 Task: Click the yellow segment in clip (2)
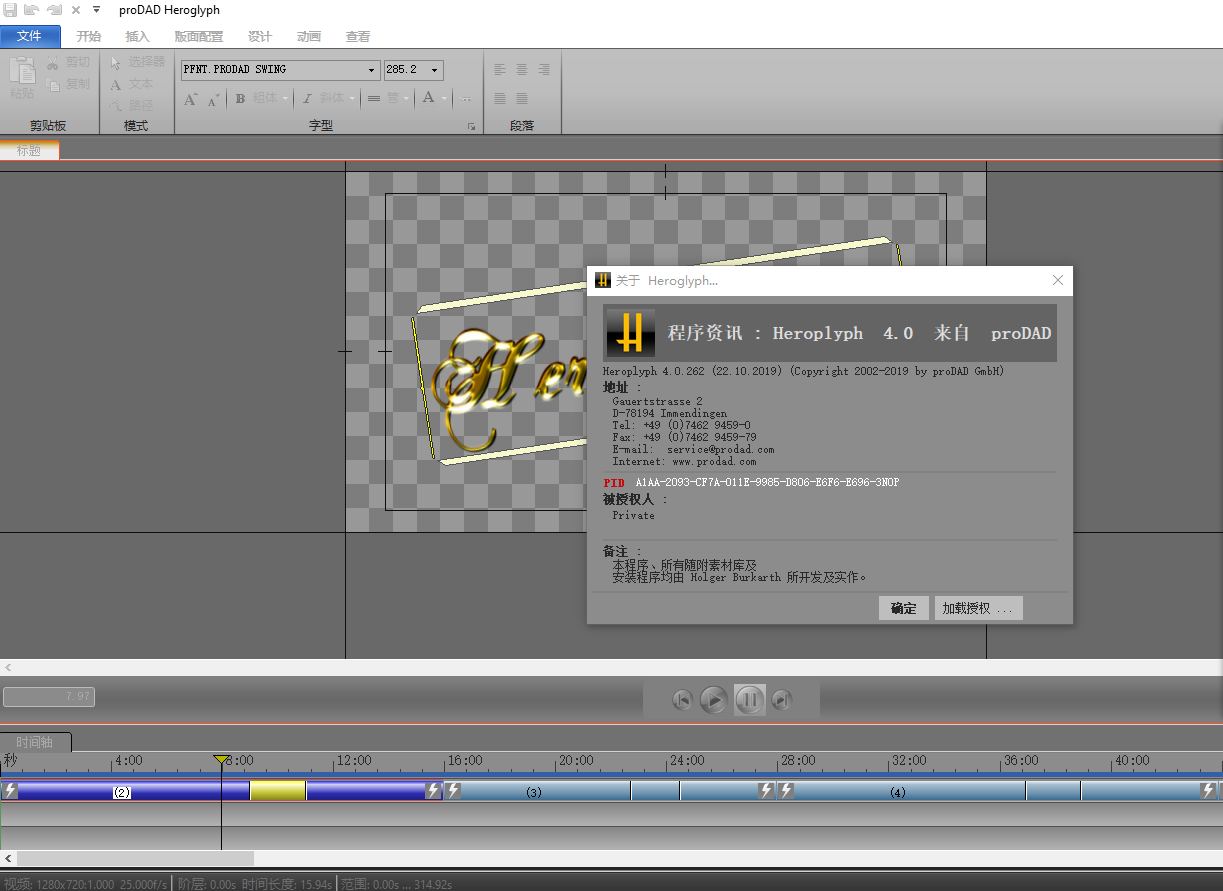(x=278, y=791)
